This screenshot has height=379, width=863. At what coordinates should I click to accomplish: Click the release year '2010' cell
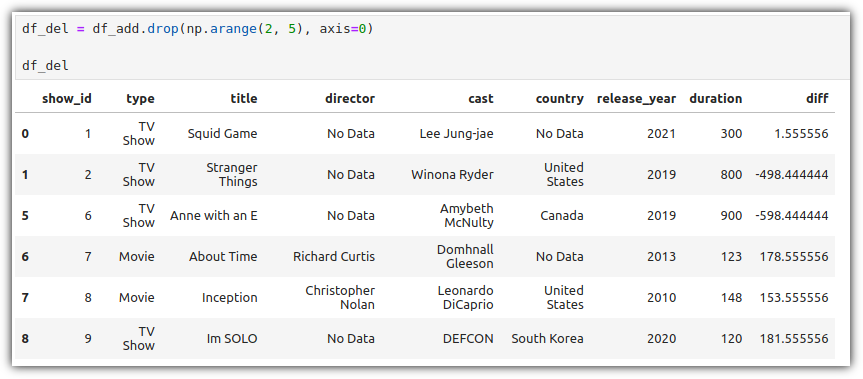tap(662, 298)
